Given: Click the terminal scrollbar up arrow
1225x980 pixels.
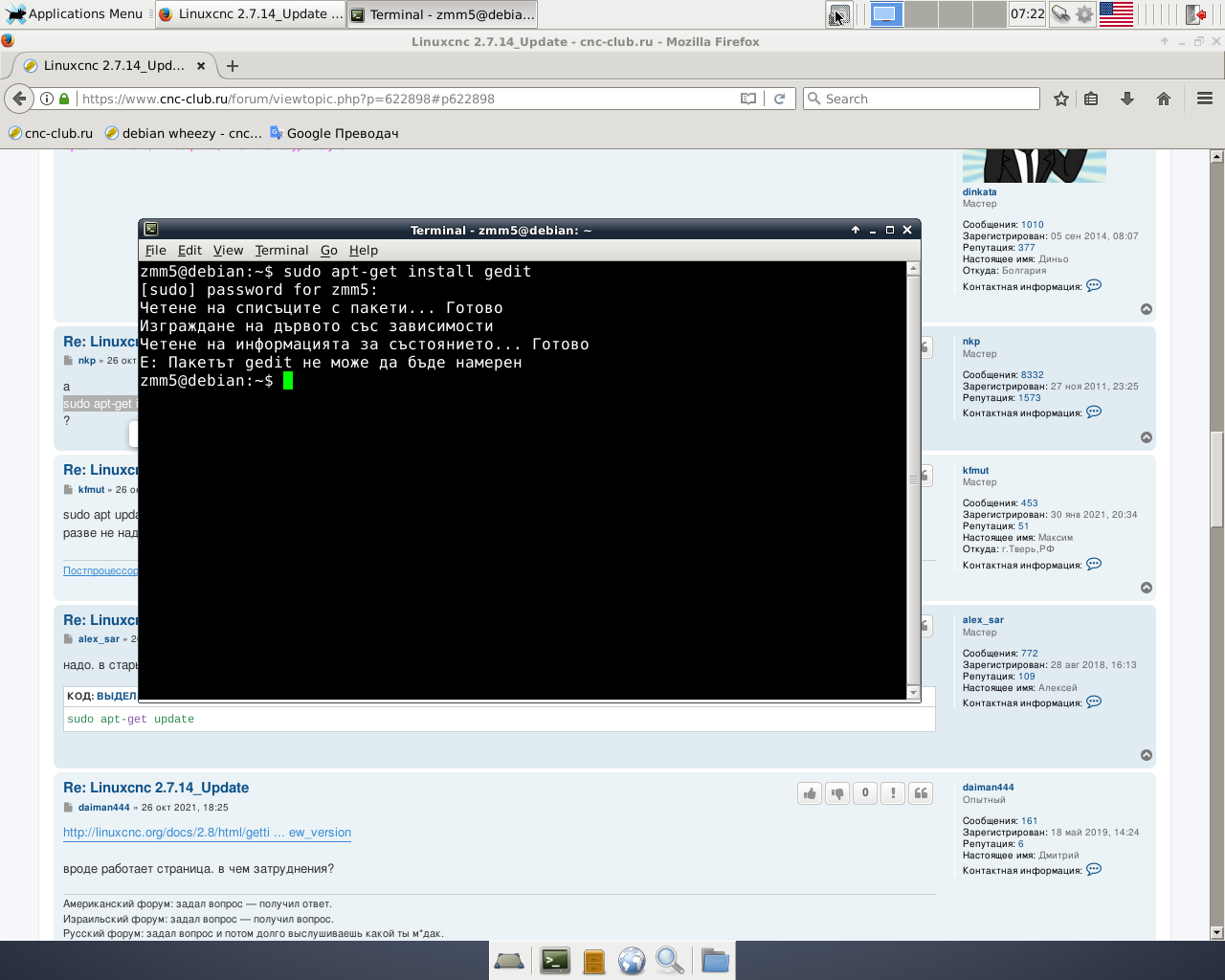Looking at the screenshot, I should (913, 269).
